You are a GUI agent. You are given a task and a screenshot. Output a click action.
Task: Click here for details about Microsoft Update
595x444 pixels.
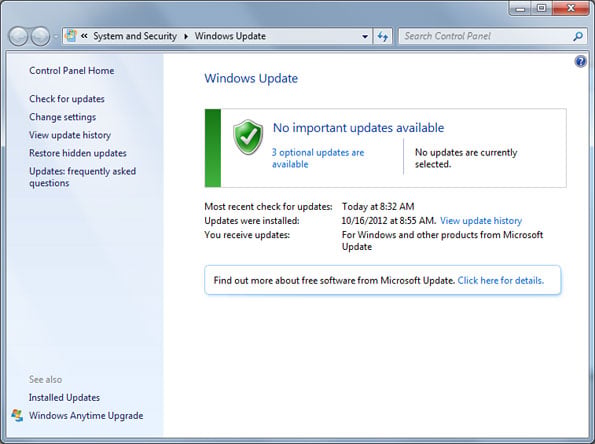(x=501, y=280)
